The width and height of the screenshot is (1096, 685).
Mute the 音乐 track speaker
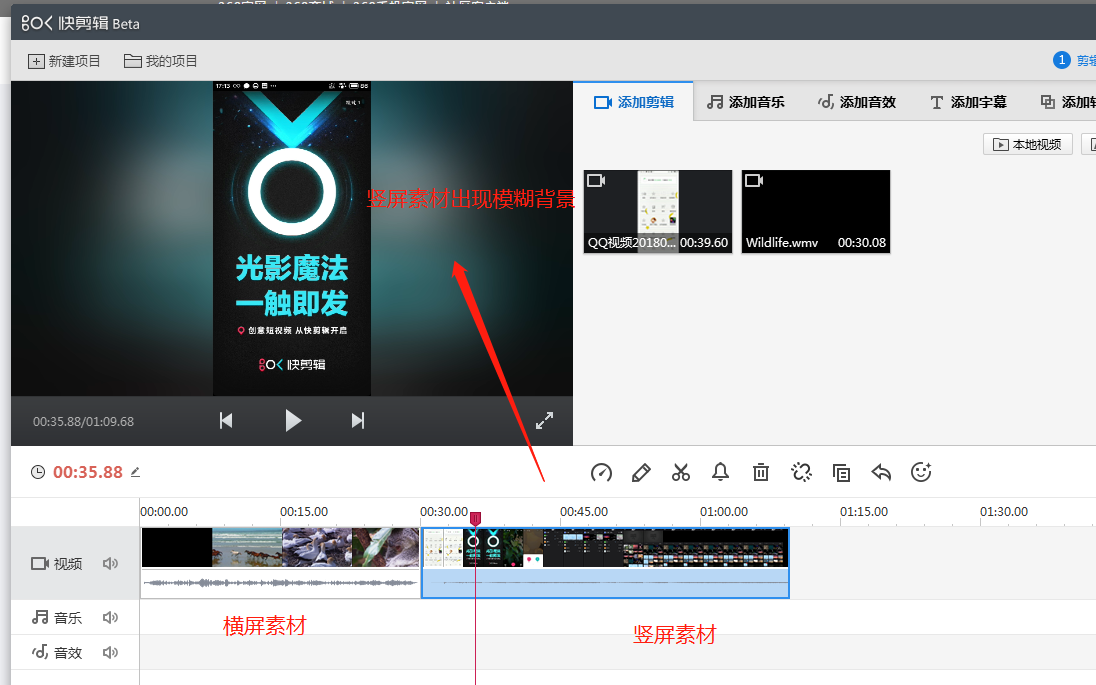pos(110,618)
